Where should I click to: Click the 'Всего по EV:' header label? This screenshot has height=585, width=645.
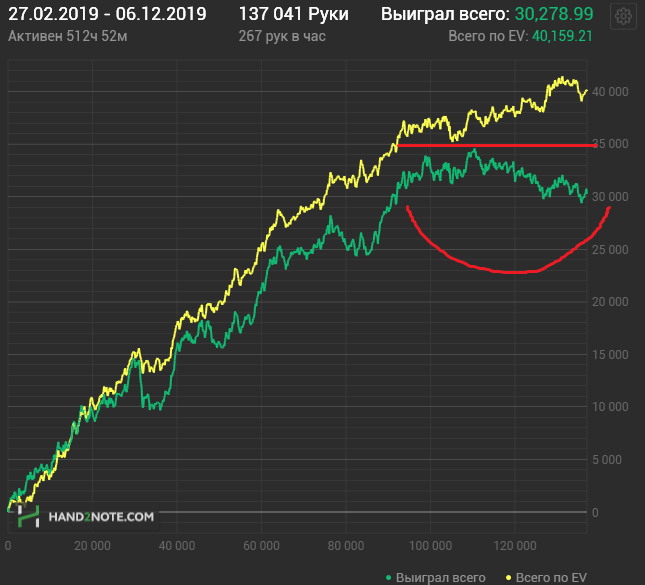click(x=488, y=36)
